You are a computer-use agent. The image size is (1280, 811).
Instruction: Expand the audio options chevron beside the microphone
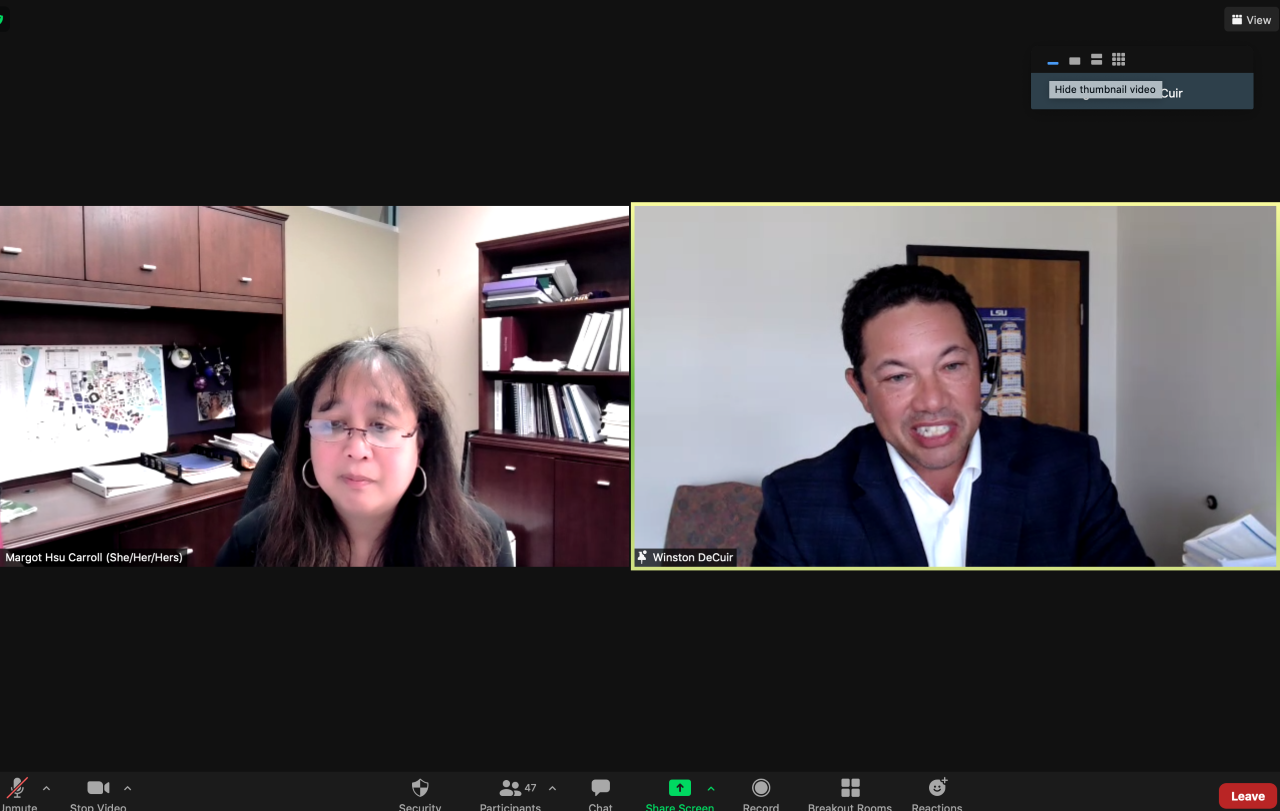pos(46,789)
